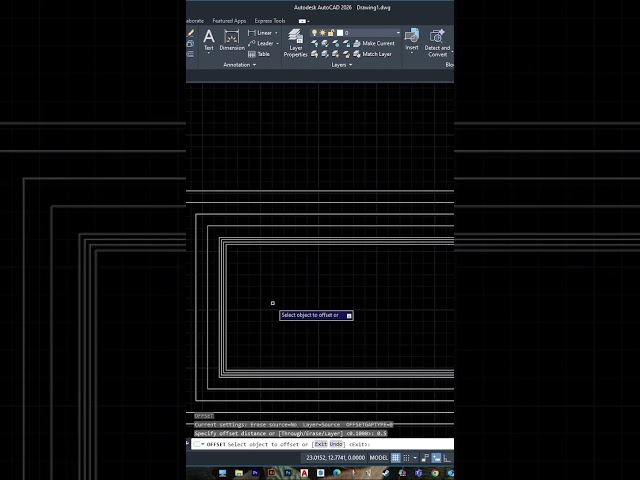Click third layer tool icon in the Match Layer row
The height and width of the screenshot is (480, 640).
click(x=336, y=54)
